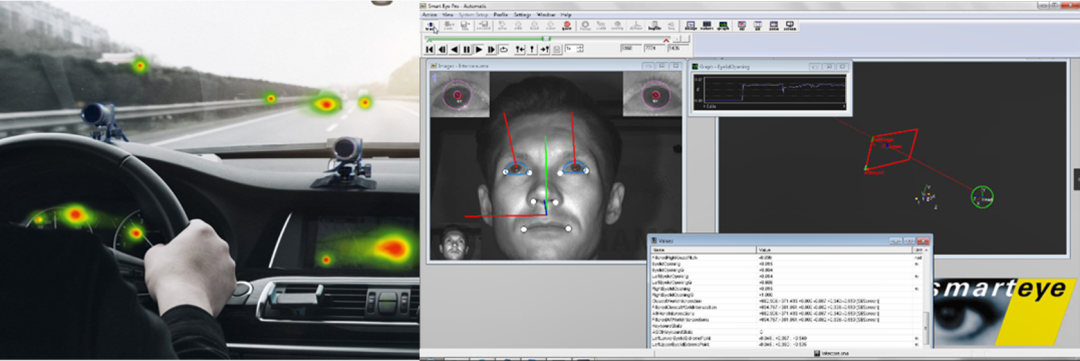
Task: Click the Graph window title bar
Action: tap(770, 66)
